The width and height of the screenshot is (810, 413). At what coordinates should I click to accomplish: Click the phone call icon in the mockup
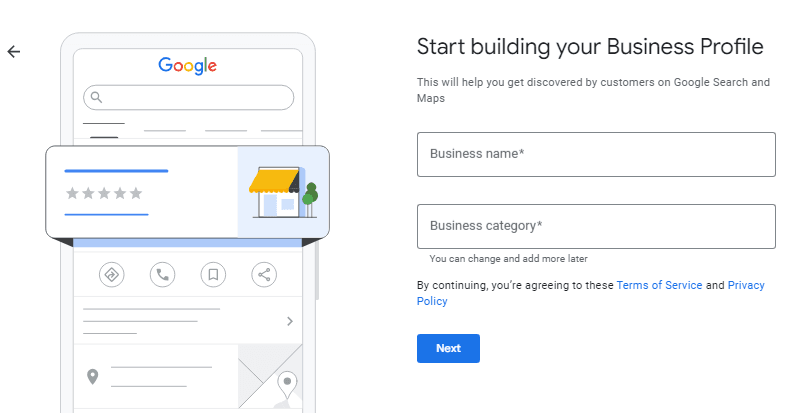[162, 274]
